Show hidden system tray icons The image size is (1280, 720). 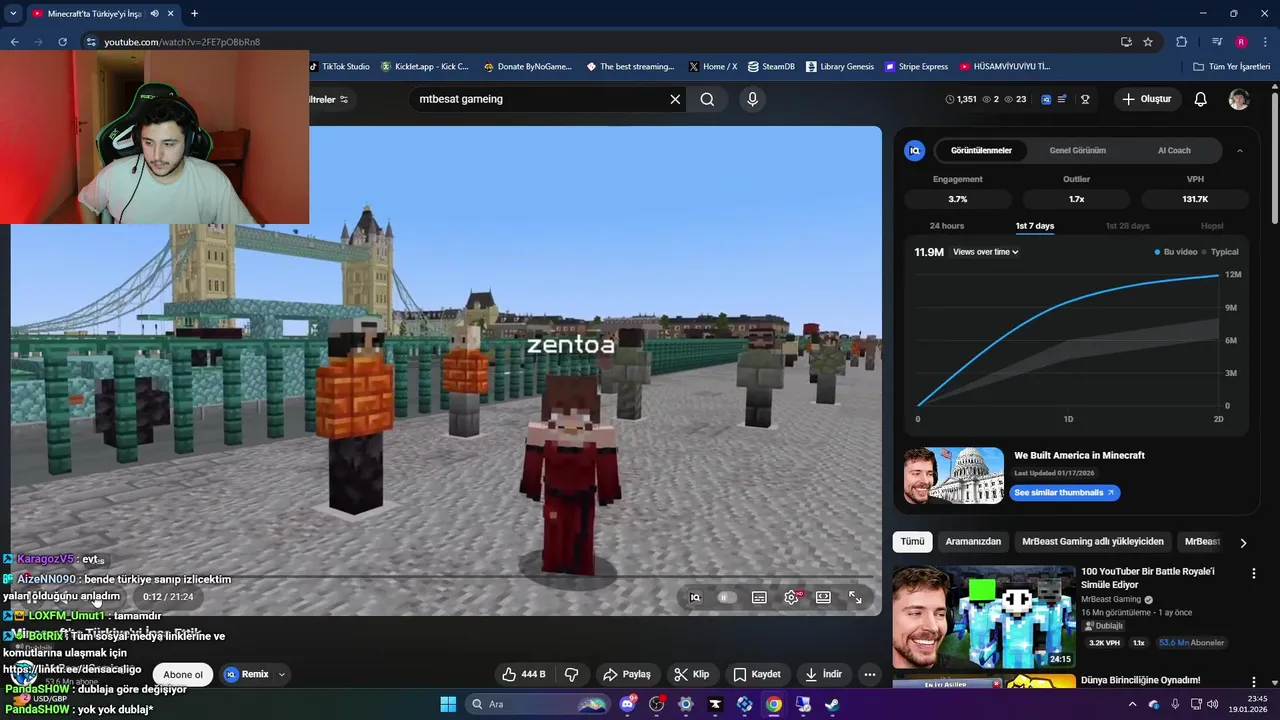point(1131,704)
